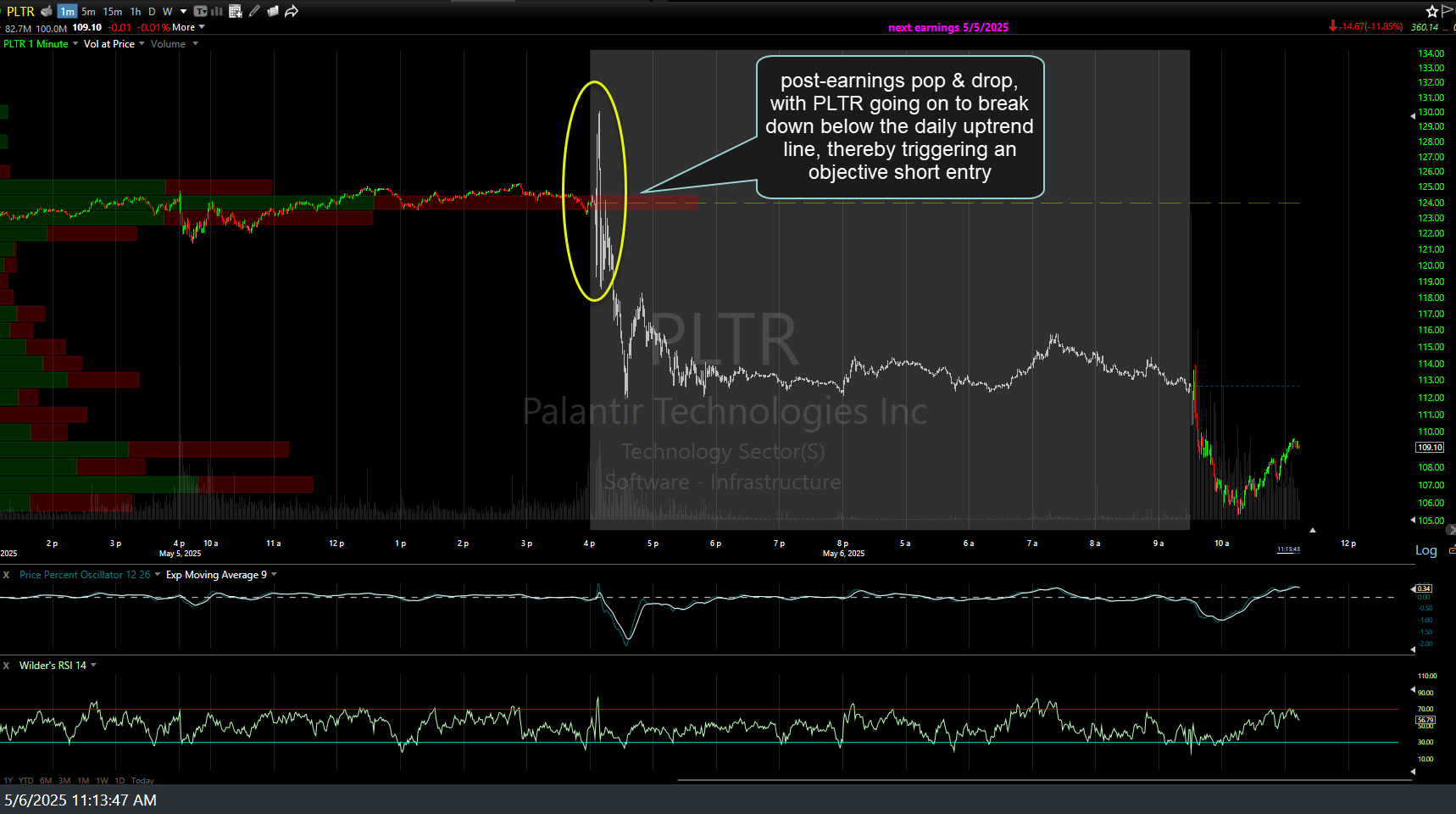Switch to the 5m timeframe

[x=88, y=11]
